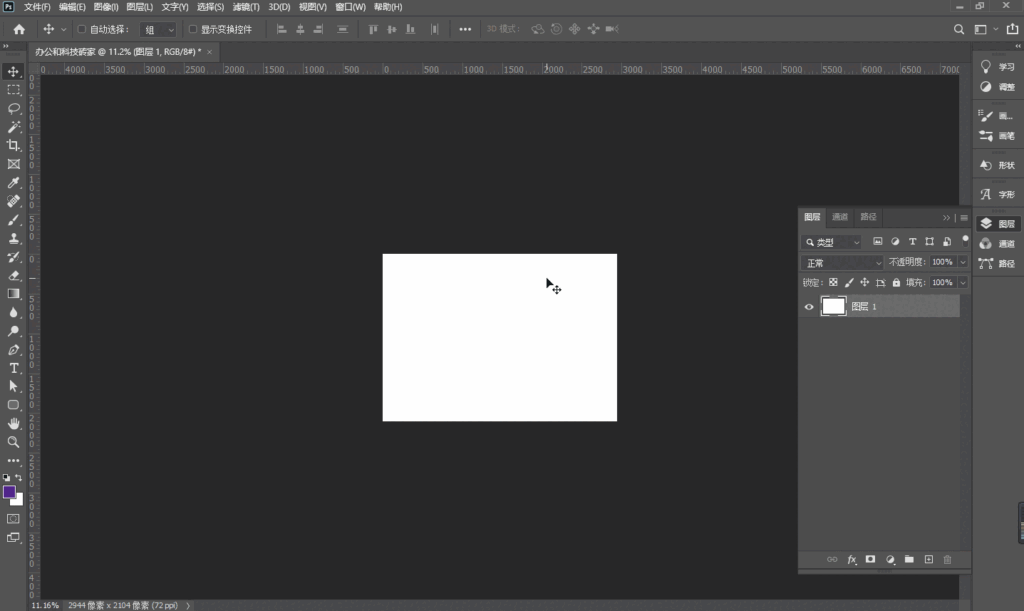Select the Lasso tool
The image size is (1024, 611).
pyautogui.click(x=14, y=108)
